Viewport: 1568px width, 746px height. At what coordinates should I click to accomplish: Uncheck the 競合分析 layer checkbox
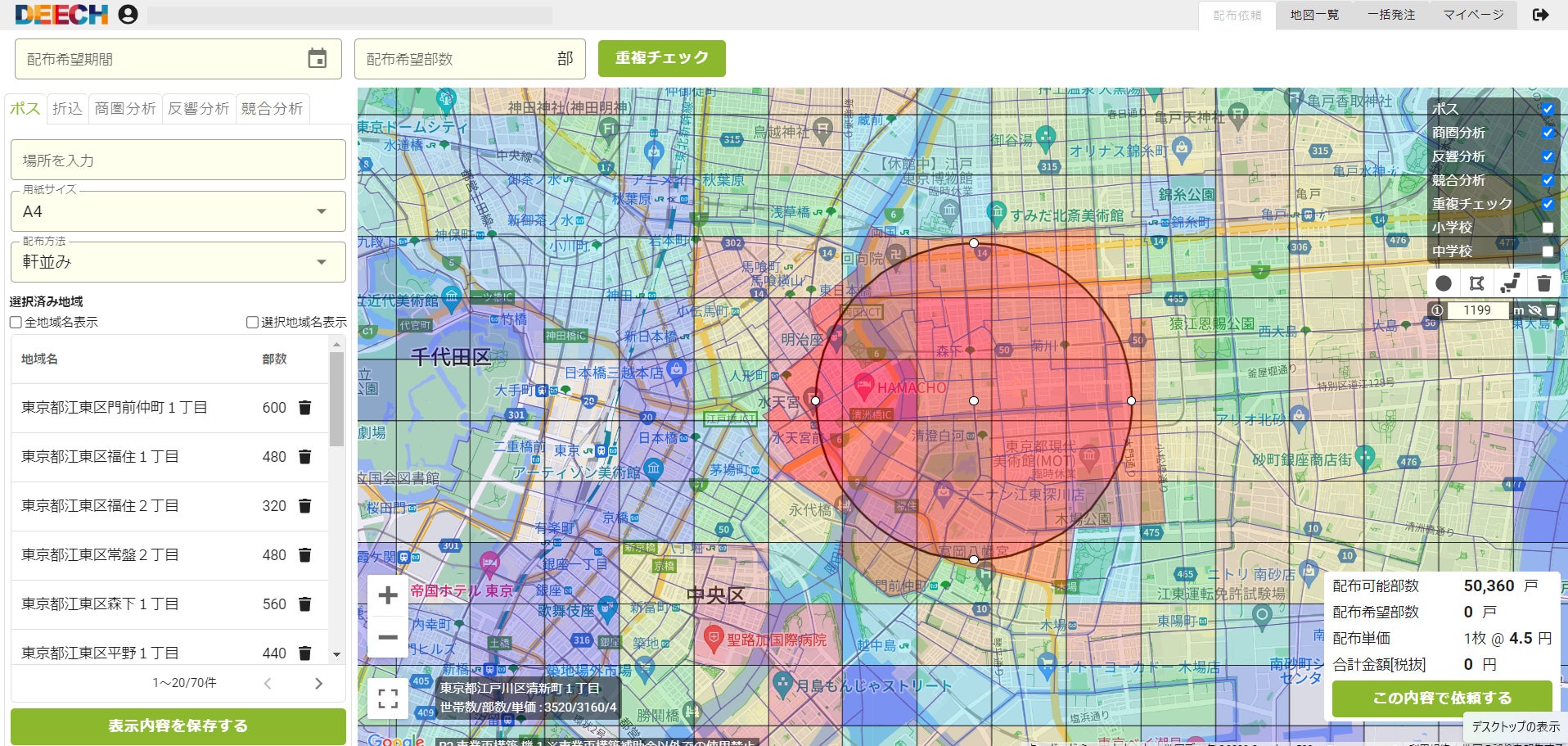click(1548, 180)
